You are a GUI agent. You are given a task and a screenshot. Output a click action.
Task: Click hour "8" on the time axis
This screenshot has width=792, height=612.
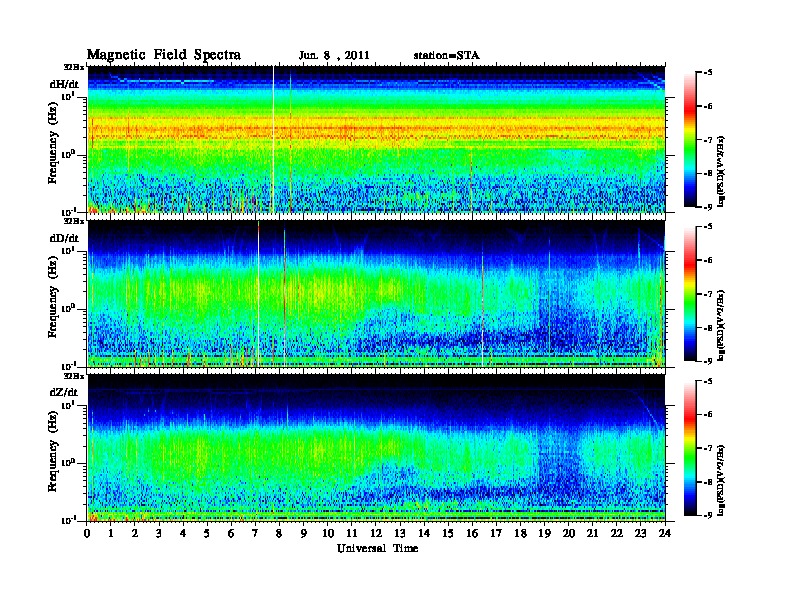coord(279,534)
